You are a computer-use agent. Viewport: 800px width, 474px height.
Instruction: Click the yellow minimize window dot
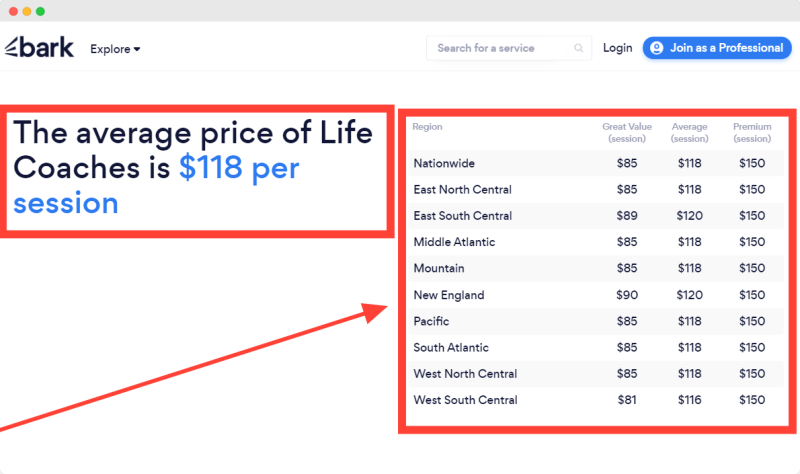(x=27, y=11)
